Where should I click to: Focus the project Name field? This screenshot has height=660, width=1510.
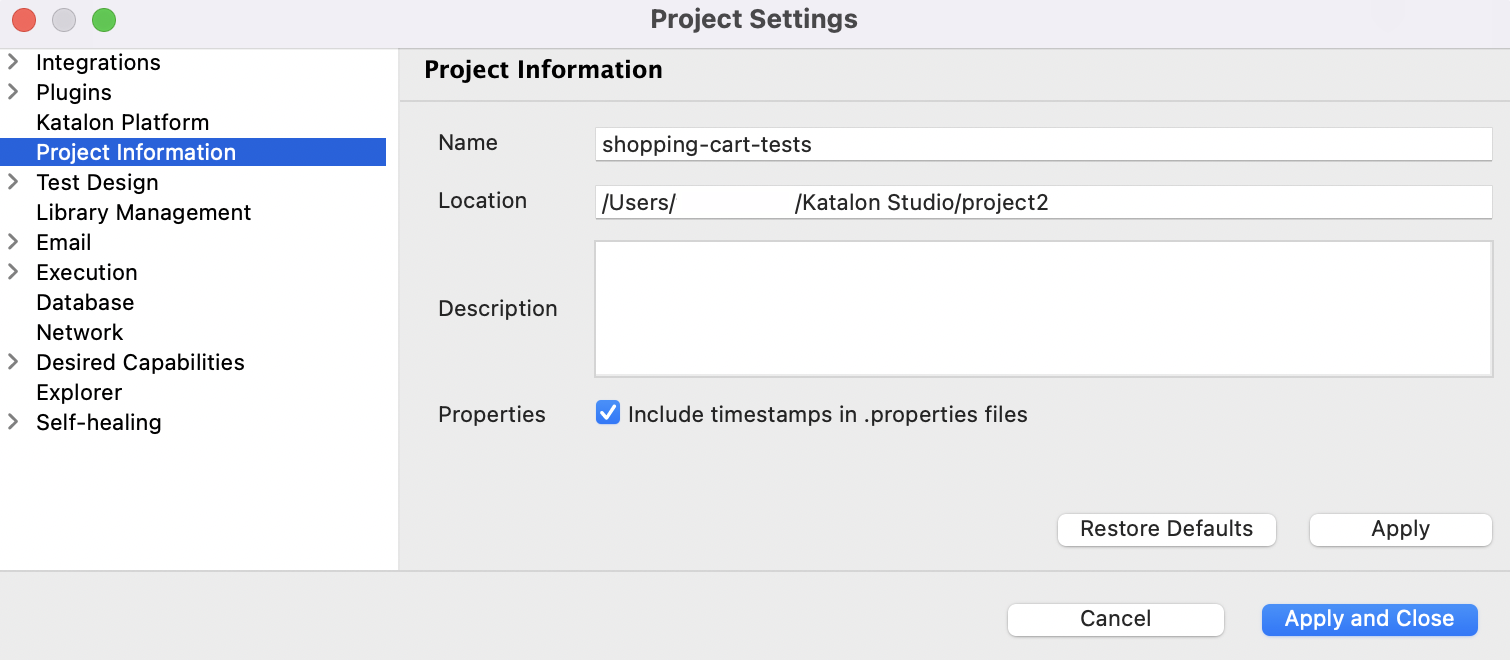[x=1042, y=144]
